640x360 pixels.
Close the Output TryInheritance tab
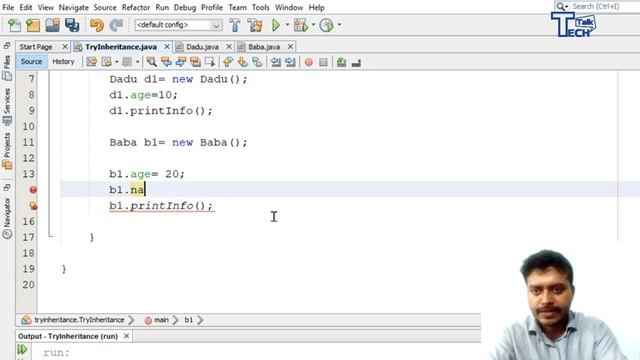[127, 336]
